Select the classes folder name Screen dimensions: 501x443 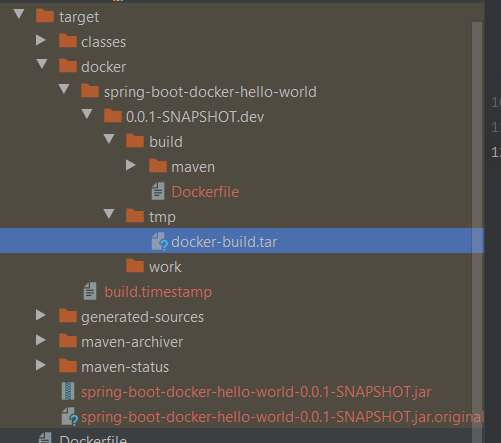coord(104,42)
